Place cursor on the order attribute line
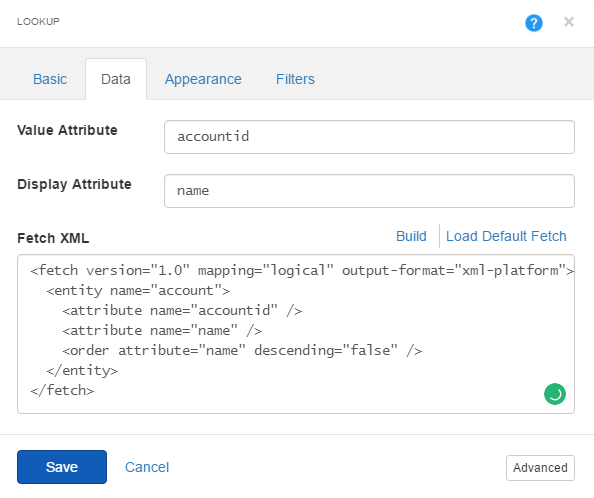This screenshot has height=498, width=594. coord(242,350)
